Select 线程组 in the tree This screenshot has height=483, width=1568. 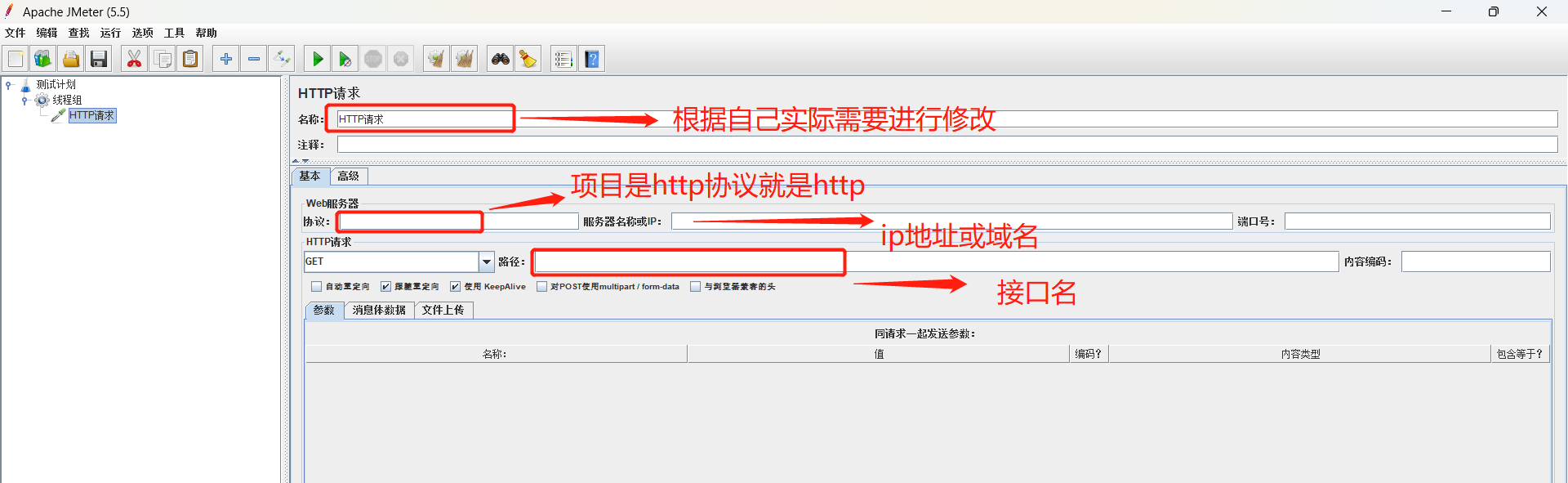[67, 100]
